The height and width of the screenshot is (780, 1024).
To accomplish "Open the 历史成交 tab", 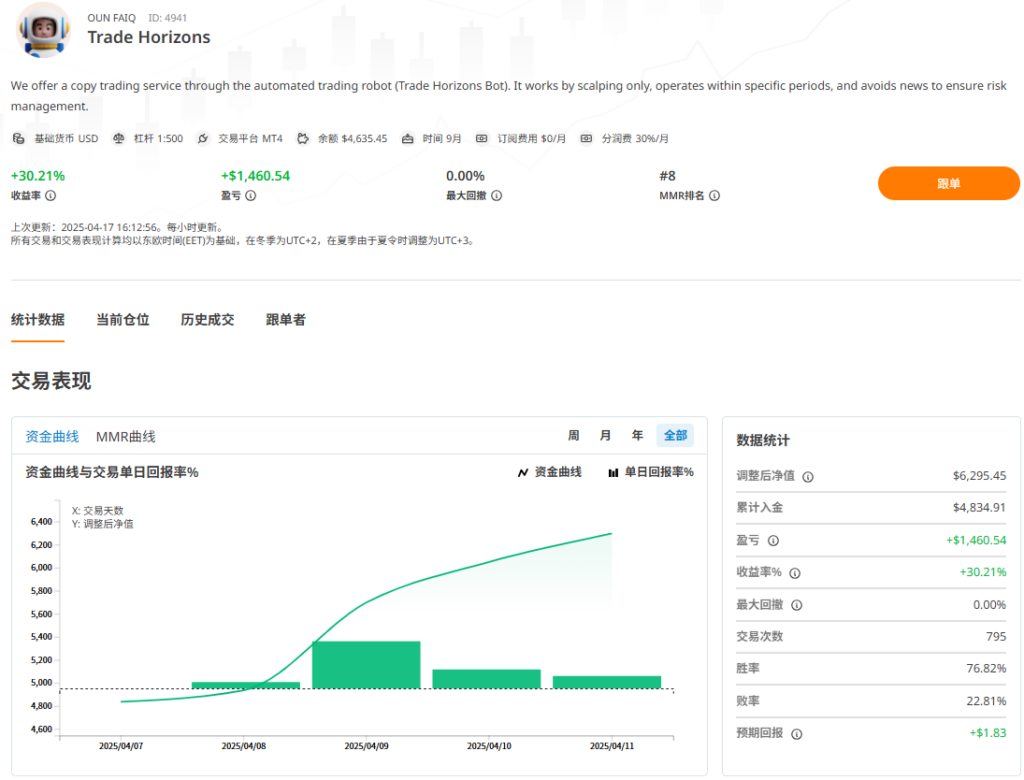I will 207,320.
